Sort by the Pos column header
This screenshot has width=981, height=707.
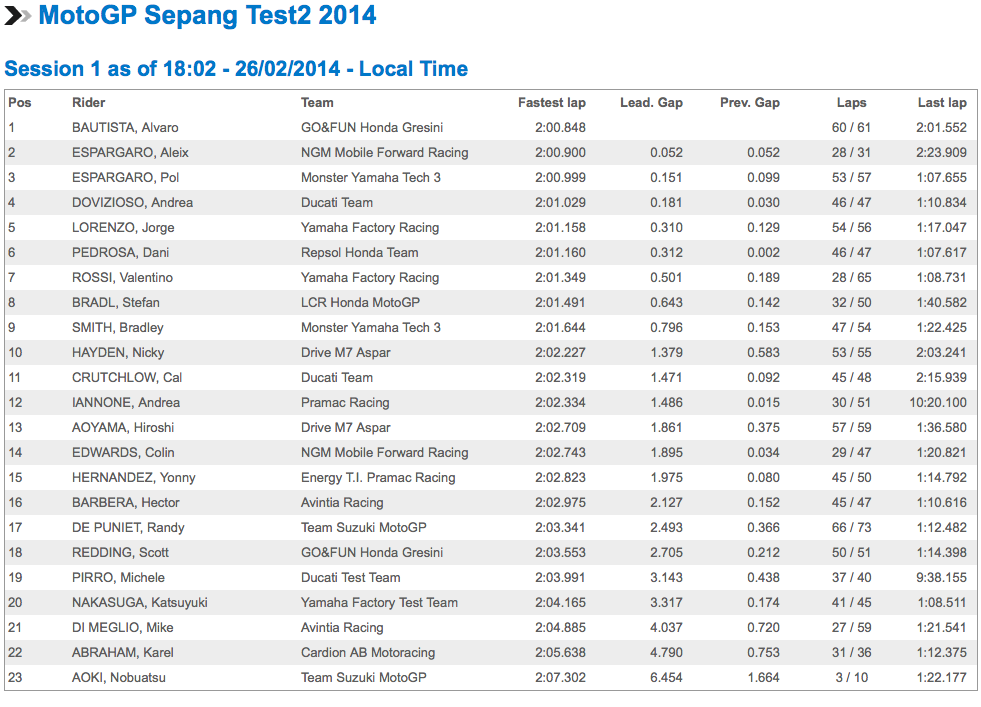(x=20, y=103)
